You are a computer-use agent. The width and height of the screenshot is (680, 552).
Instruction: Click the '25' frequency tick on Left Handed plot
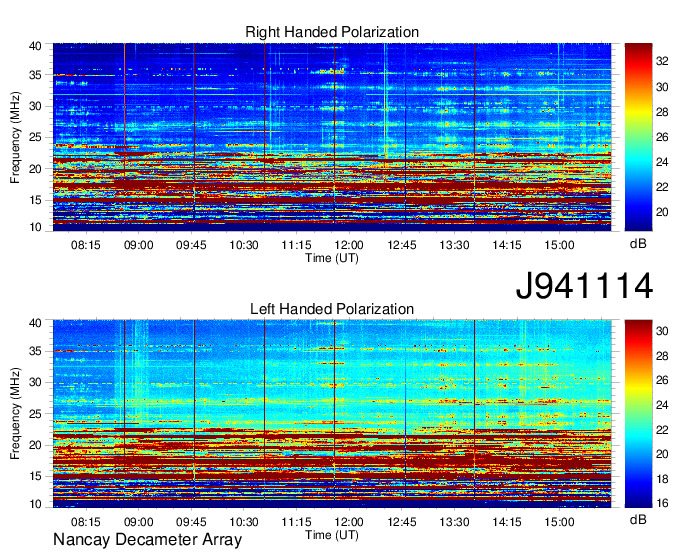point(35,414)
